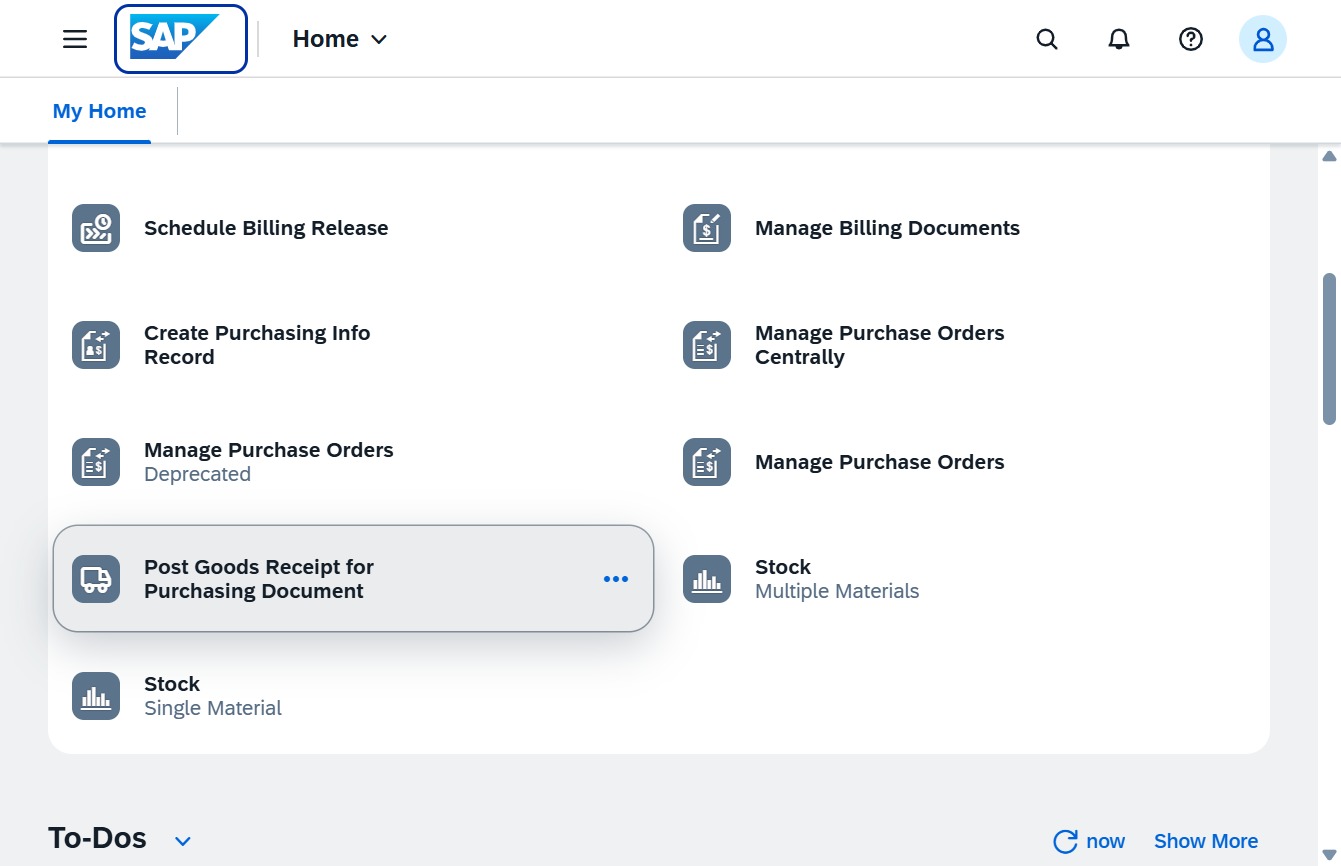
Task: Open the help question mark icon
Action: [x=1191, y=39]
